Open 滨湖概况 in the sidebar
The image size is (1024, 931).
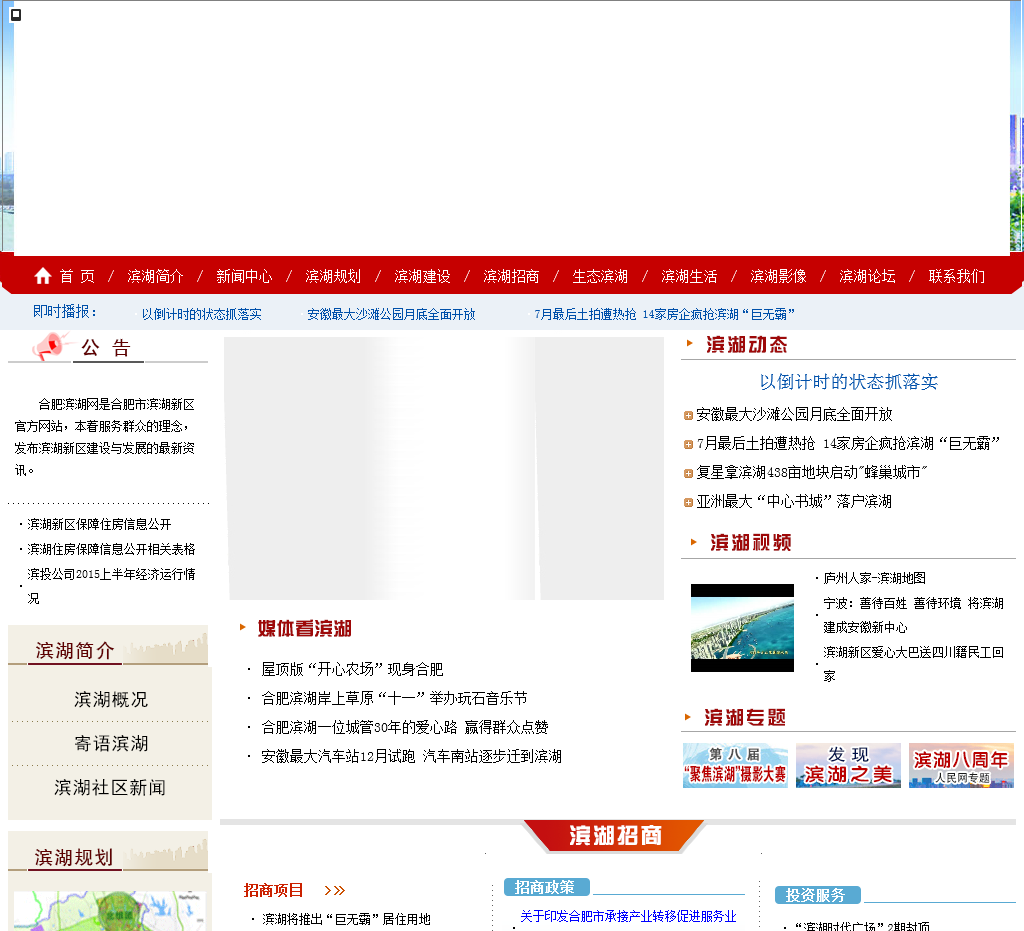click(111, 700)
